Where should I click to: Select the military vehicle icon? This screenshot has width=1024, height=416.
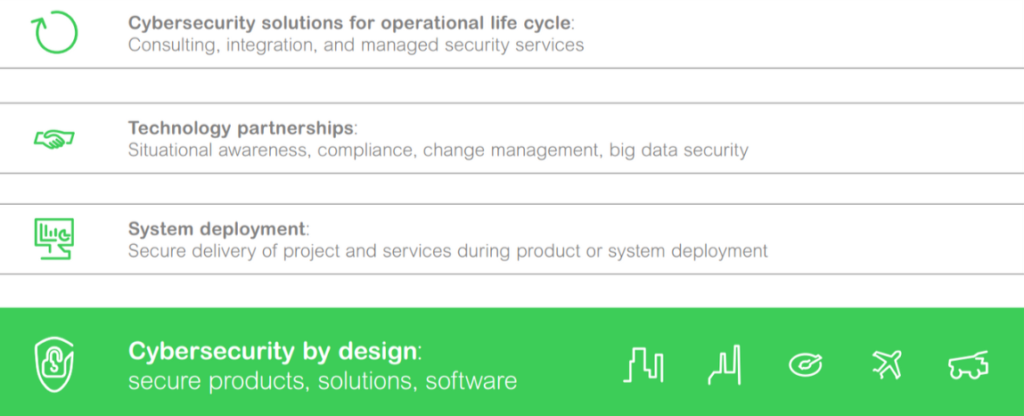click(968, 364)
